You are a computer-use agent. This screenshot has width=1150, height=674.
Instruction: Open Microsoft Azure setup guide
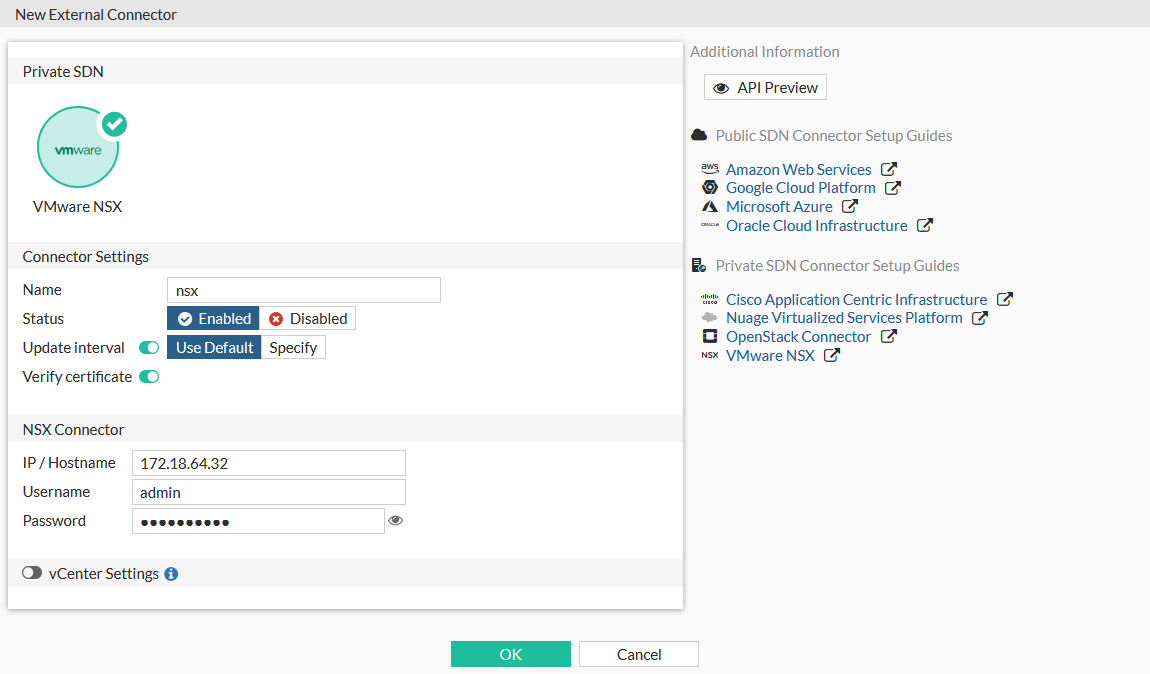779,207
